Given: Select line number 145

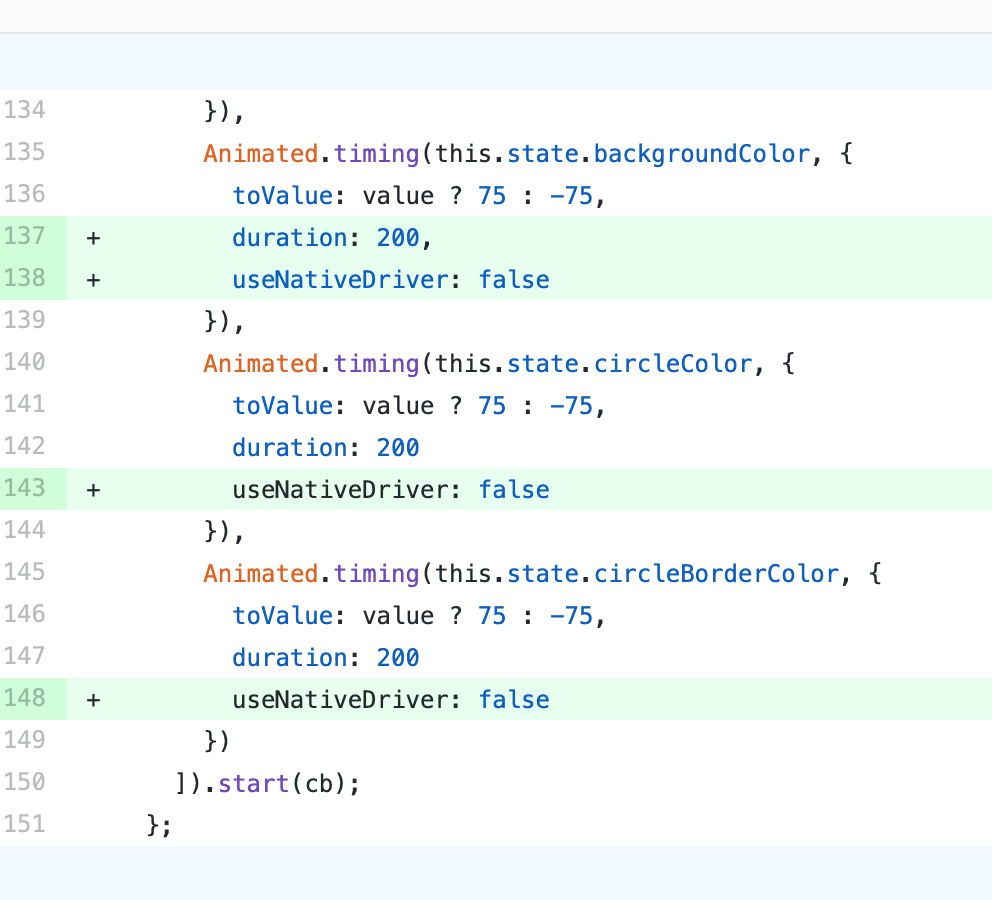Looking at the screenshot, I should [25, 572].
